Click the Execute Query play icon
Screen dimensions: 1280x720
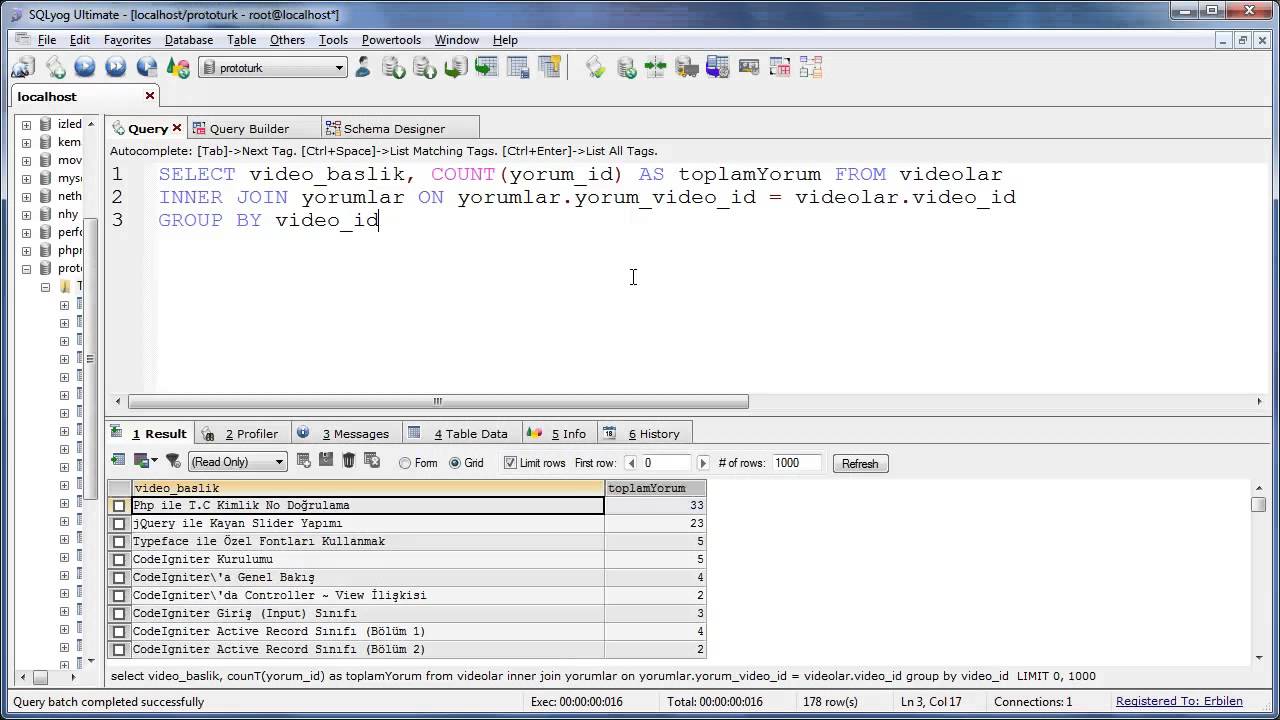[x=85, y=67]
